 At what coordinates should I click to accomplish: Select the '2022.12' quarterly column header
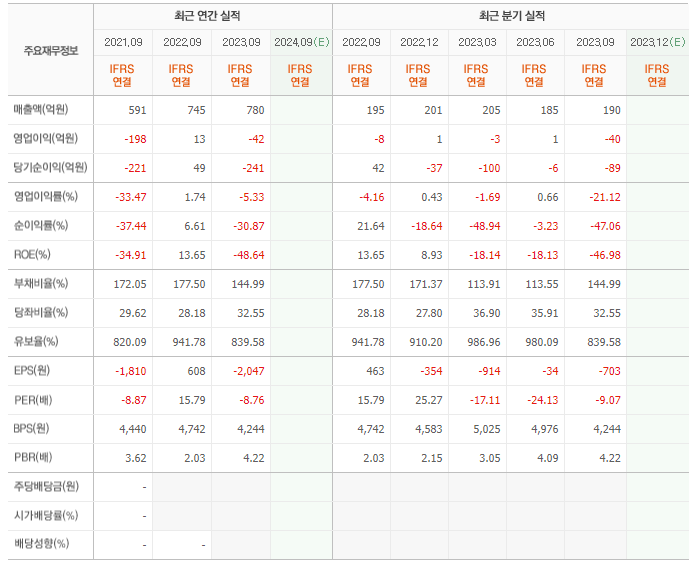419,42
